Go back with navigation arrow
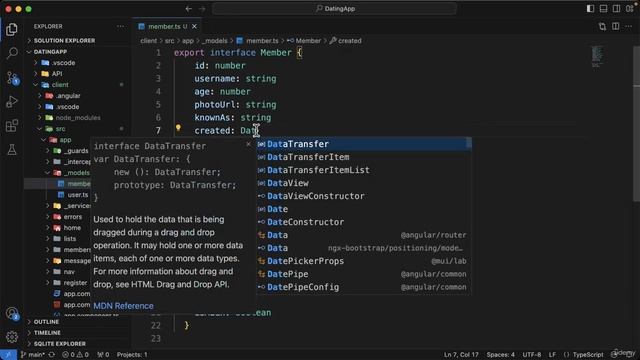The height and width of the screenshot is (360, 640). [189, 9]
